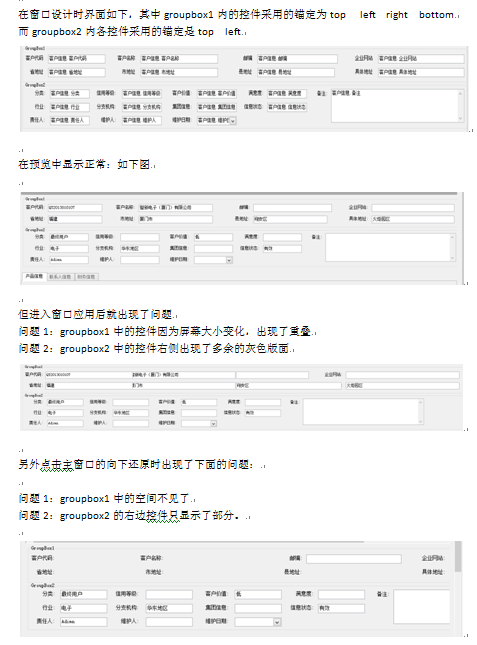Viewport: 477px width, 645px height.
Task: Click the 客户信息.满意度 field in the design form
Action: tap(287, 93)
